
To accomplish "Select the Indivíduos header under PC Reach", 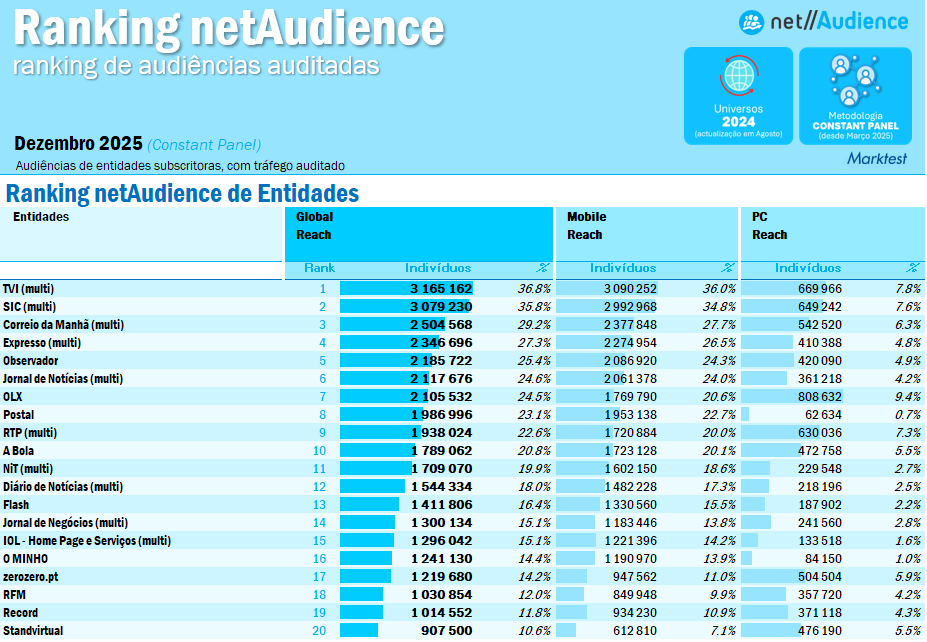I will pos(808,268).
